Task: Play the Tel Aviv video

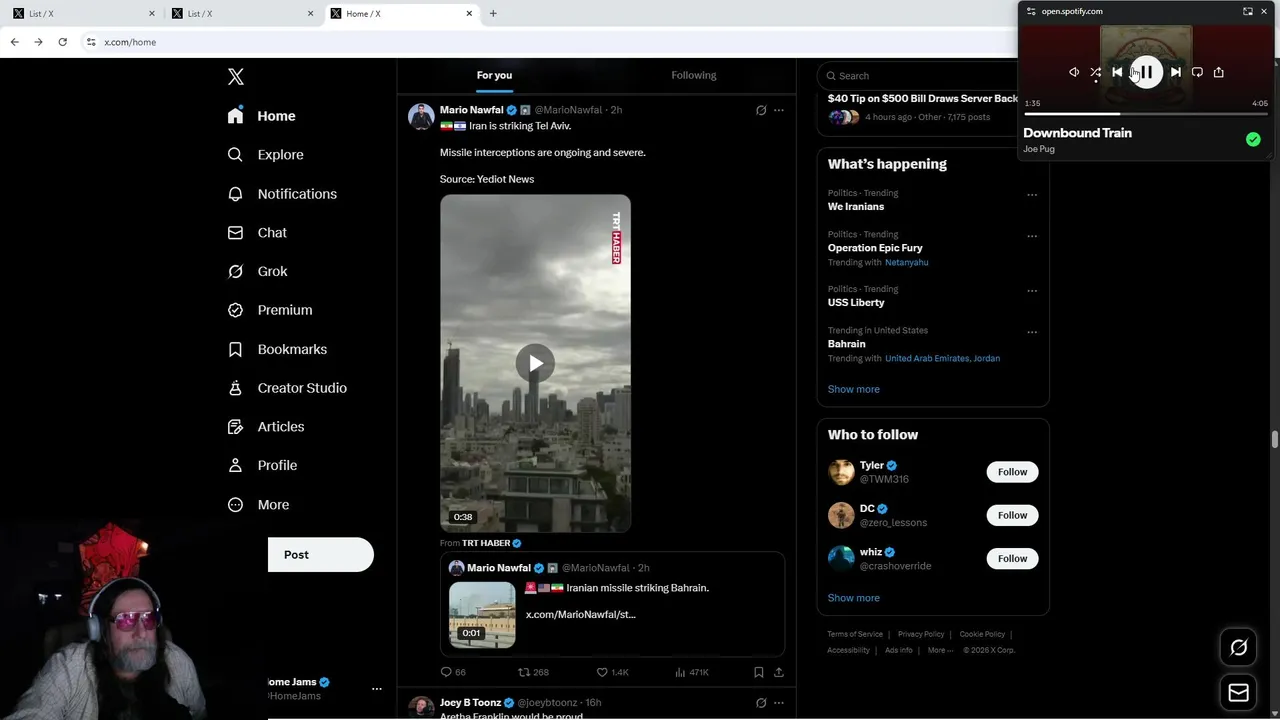Action: tap(535, 363)
